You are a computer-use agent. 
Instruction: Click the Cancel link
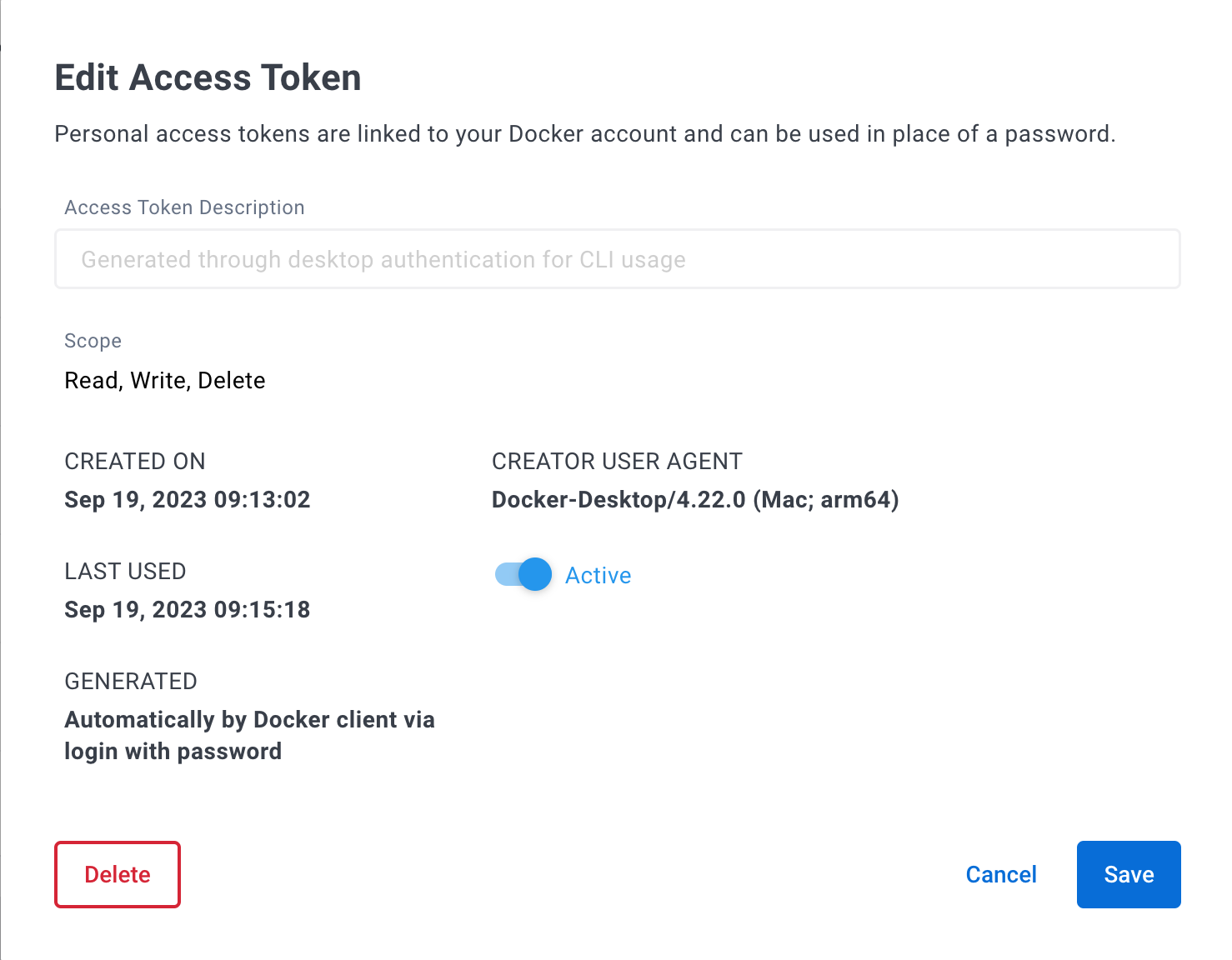click(x=1000, y=874)
